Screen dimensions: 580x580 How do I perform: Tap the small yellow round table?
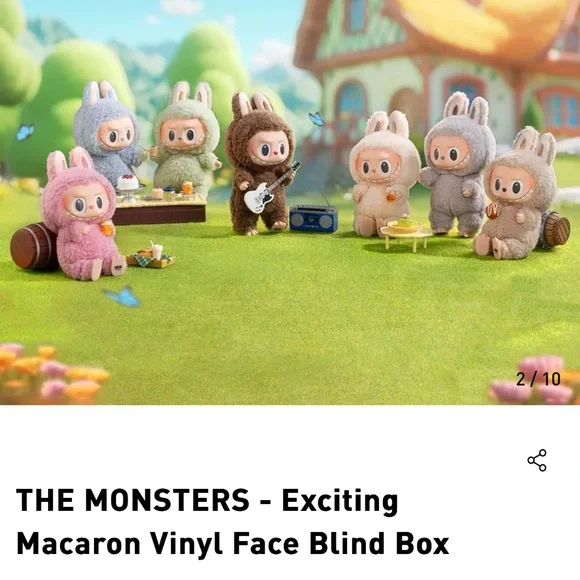coord(406,236)
